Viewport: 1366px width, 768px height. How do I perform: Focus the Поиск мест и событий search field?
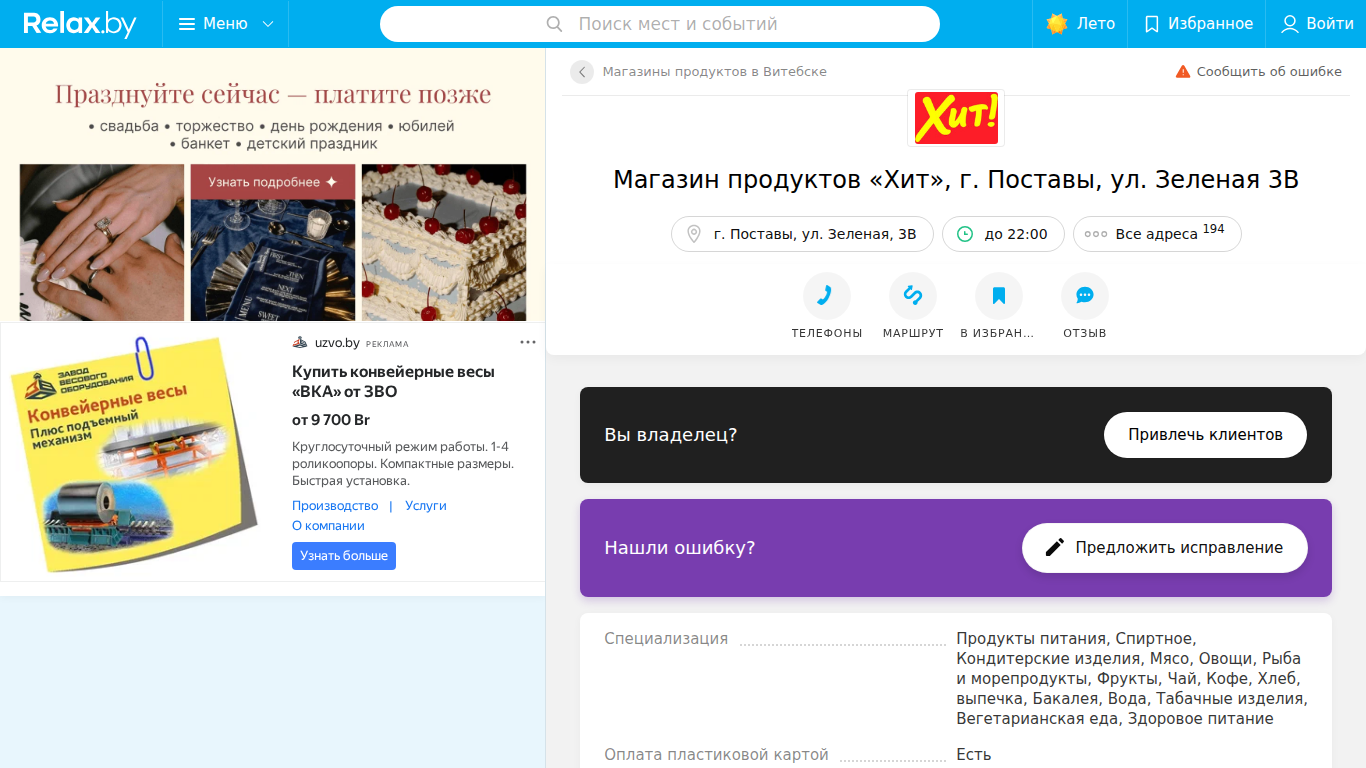660,24
